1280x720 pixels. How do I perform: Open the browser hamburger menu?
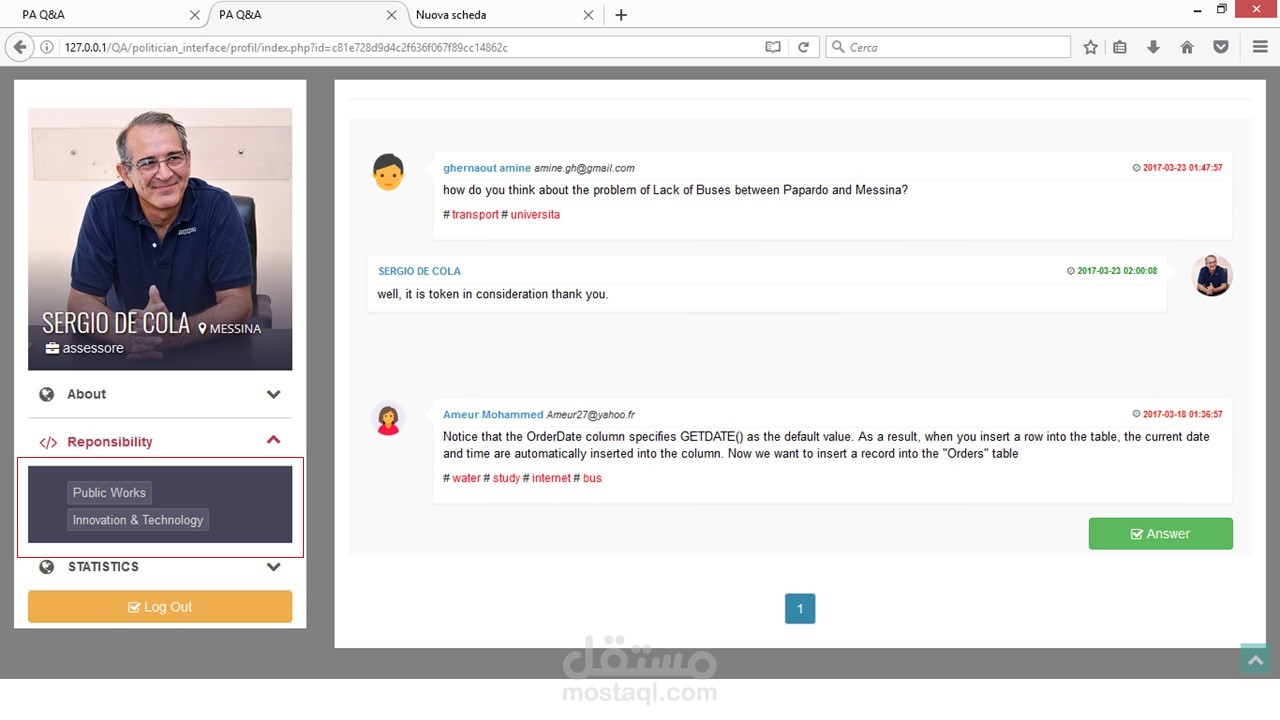(x=1259, y=47)
